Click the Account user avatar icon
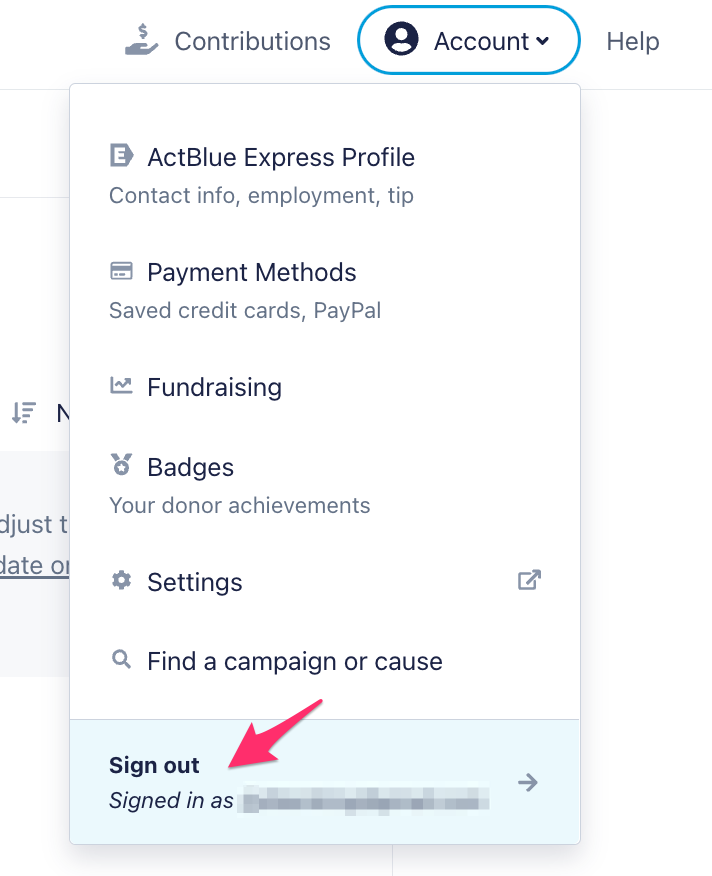The width and height of the screenshot is (712, 876). [401, 40]
